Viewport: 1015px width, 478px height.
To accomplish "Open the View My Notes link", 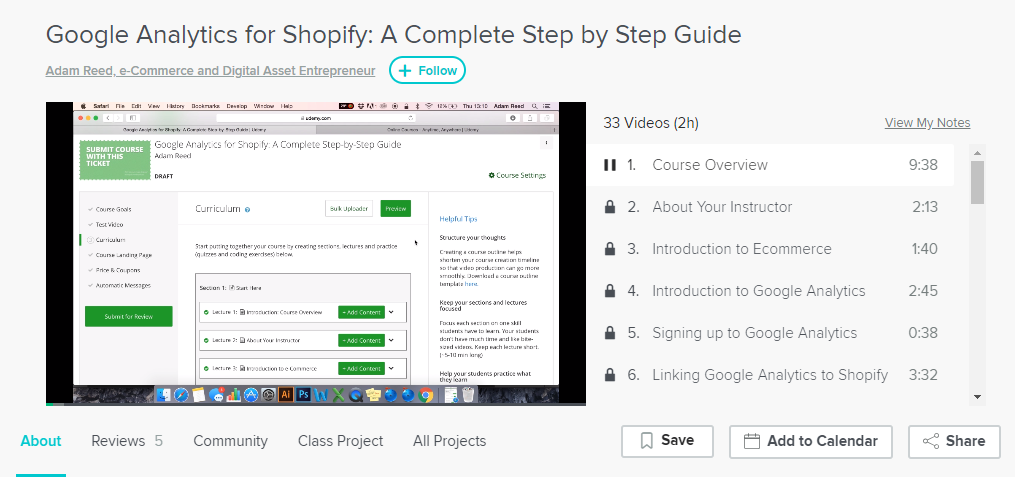I will tap(927, 123).
